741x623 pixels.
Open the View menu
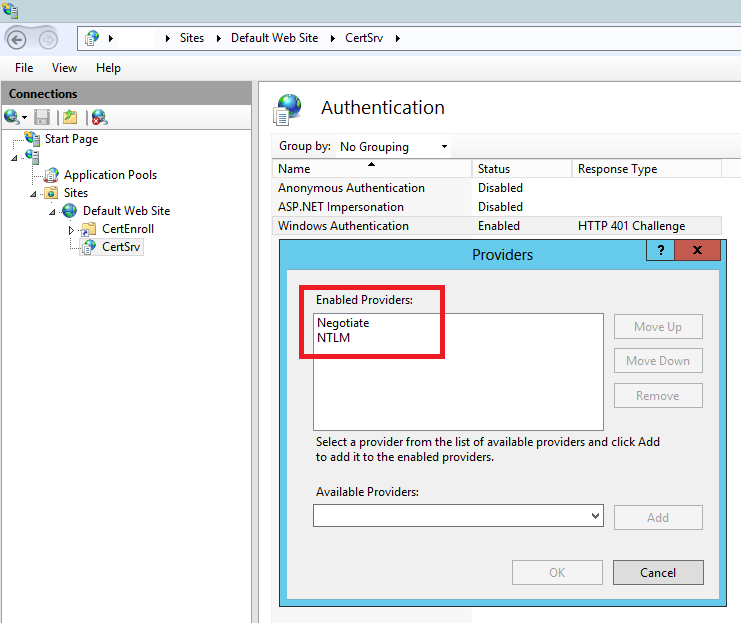[x=64, y=68]
